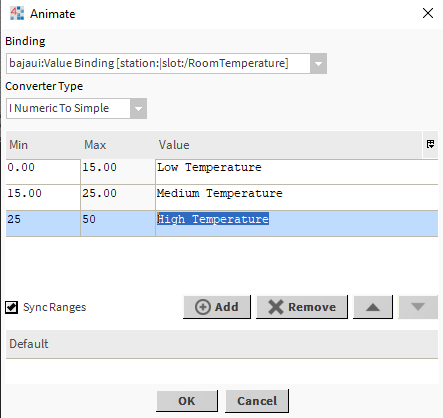Cancel the Animate dialog

(x=257, y=401)
